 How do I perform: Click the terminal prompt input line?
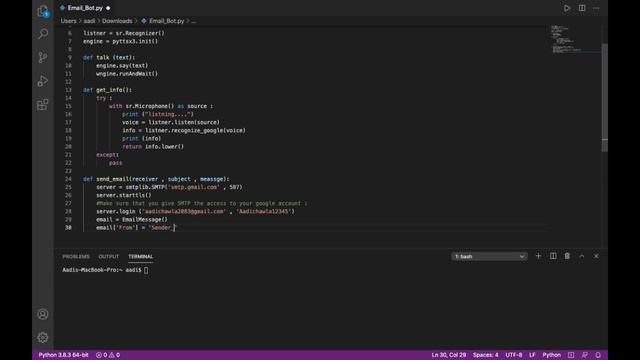pos(105,270)
